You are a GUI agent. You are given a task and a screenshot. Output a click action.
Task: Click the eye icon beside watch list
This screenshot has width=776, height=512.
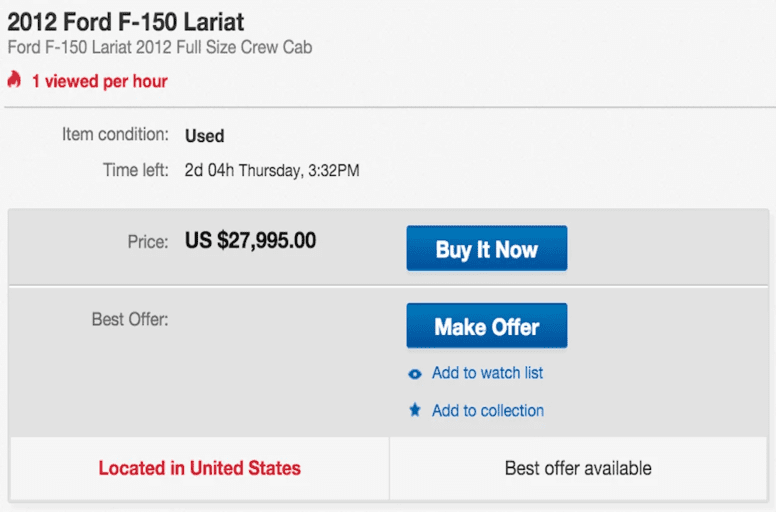point(415,374)
